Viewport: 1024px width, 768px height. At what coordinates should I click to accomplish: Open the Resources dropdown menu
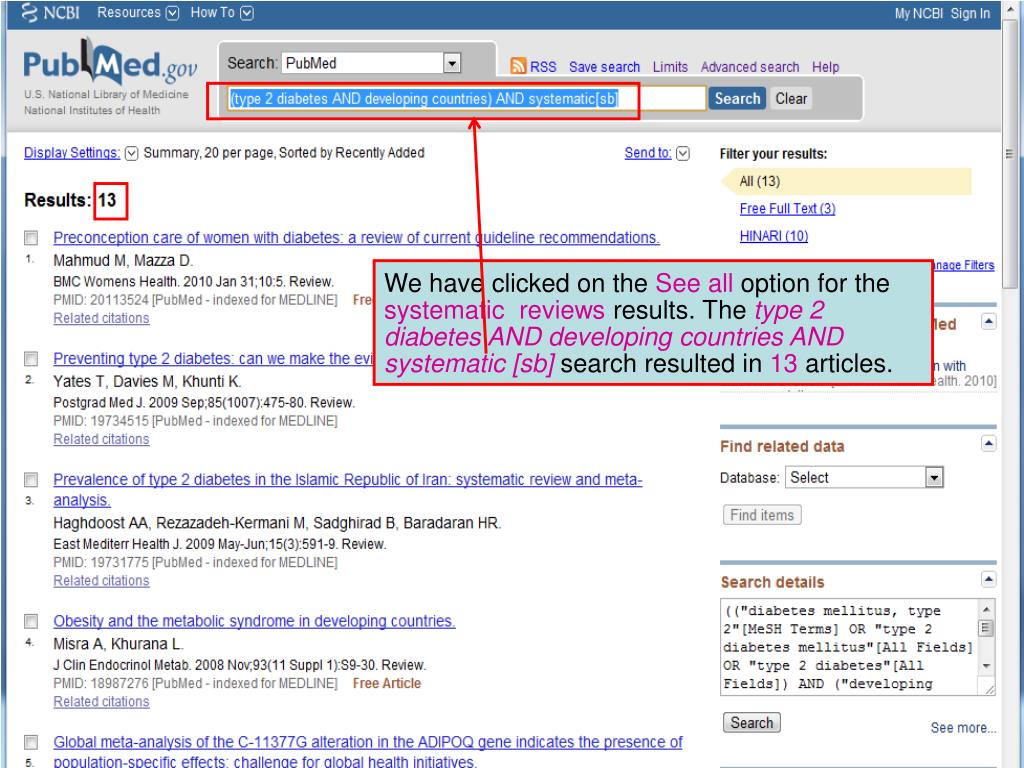tap(138, 12)
